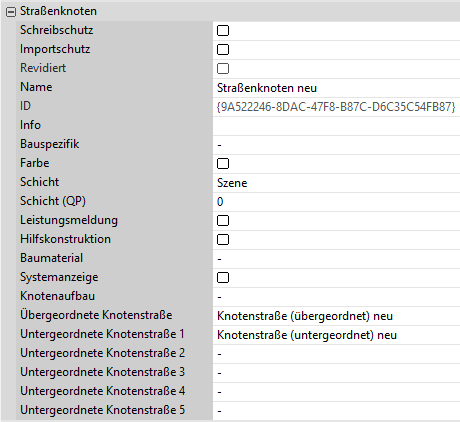460x422 pixels.
Task: Click the empty Info field
Action: click(337, 126)
